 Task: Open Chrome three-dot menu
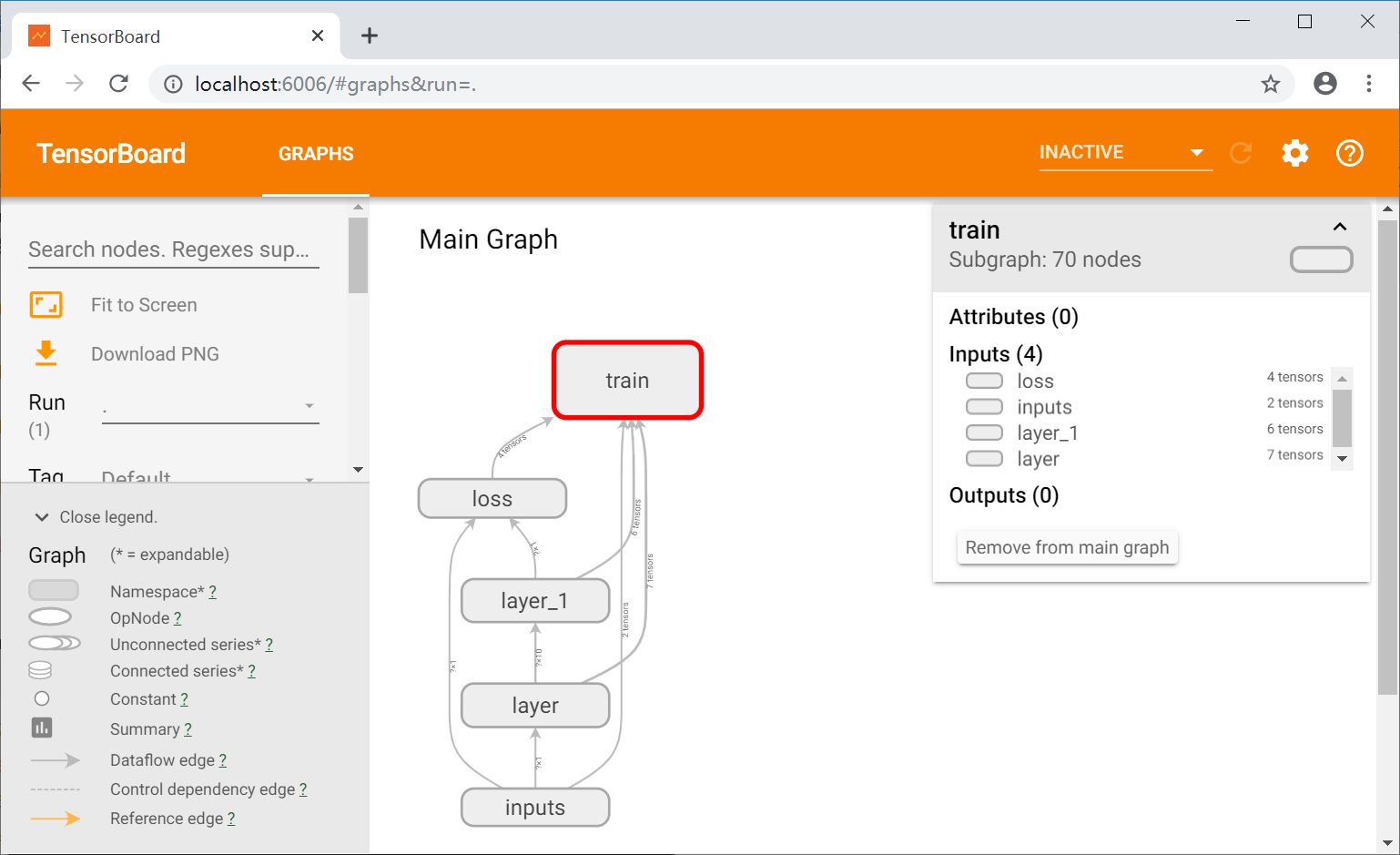pyautogui.click(x=1369, y=84)
